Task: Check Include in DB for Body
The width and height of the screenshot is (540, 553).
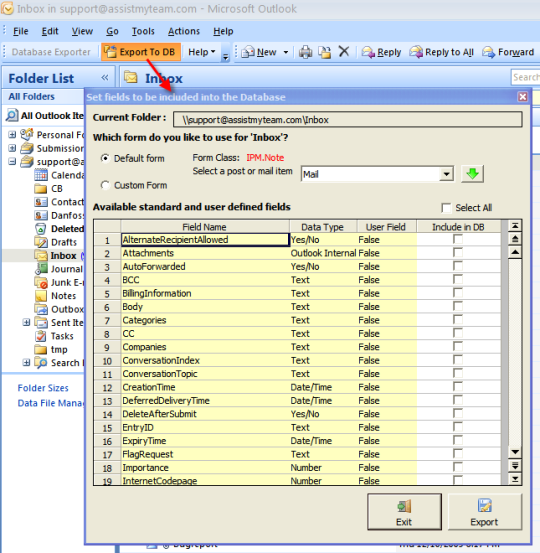Action: [x=458, y=306]
